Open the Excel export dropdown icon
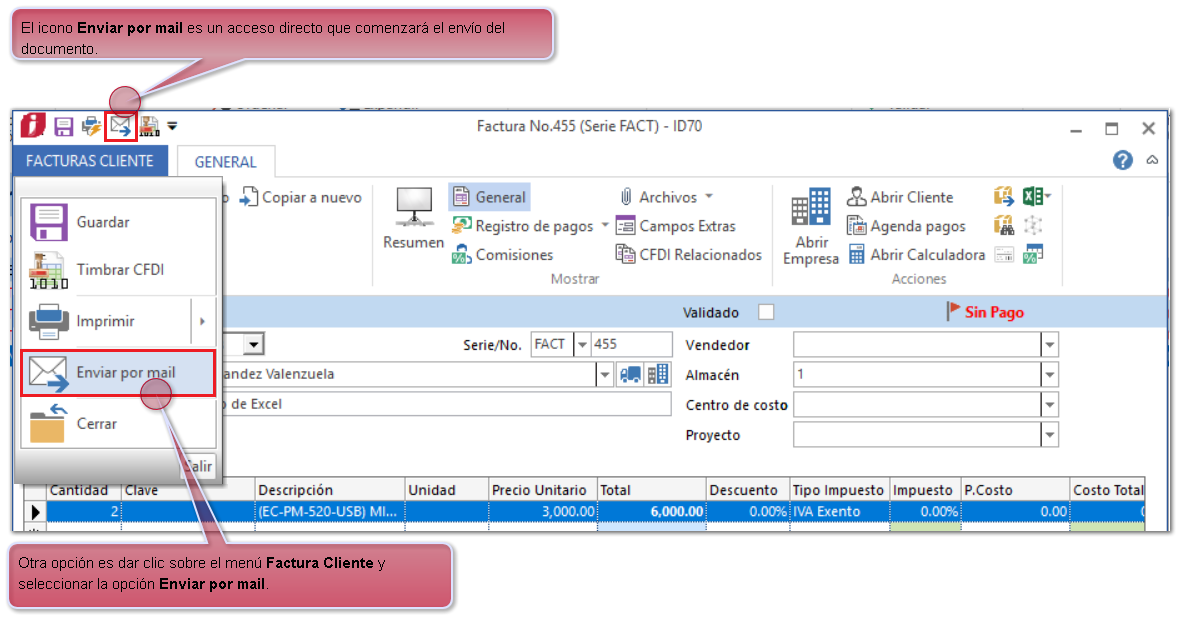Screen dimensions: 1179x620 click(x=1037, y=197)
